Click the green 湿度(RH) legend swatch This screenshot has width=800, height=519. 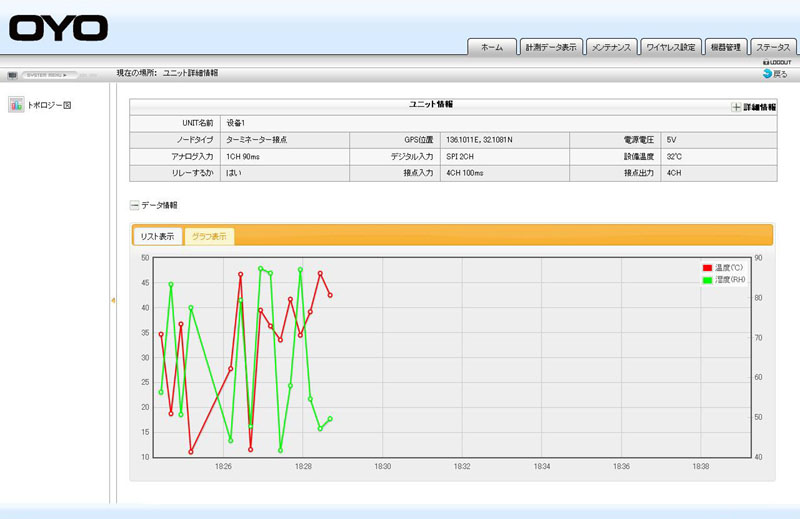(707, 280)
